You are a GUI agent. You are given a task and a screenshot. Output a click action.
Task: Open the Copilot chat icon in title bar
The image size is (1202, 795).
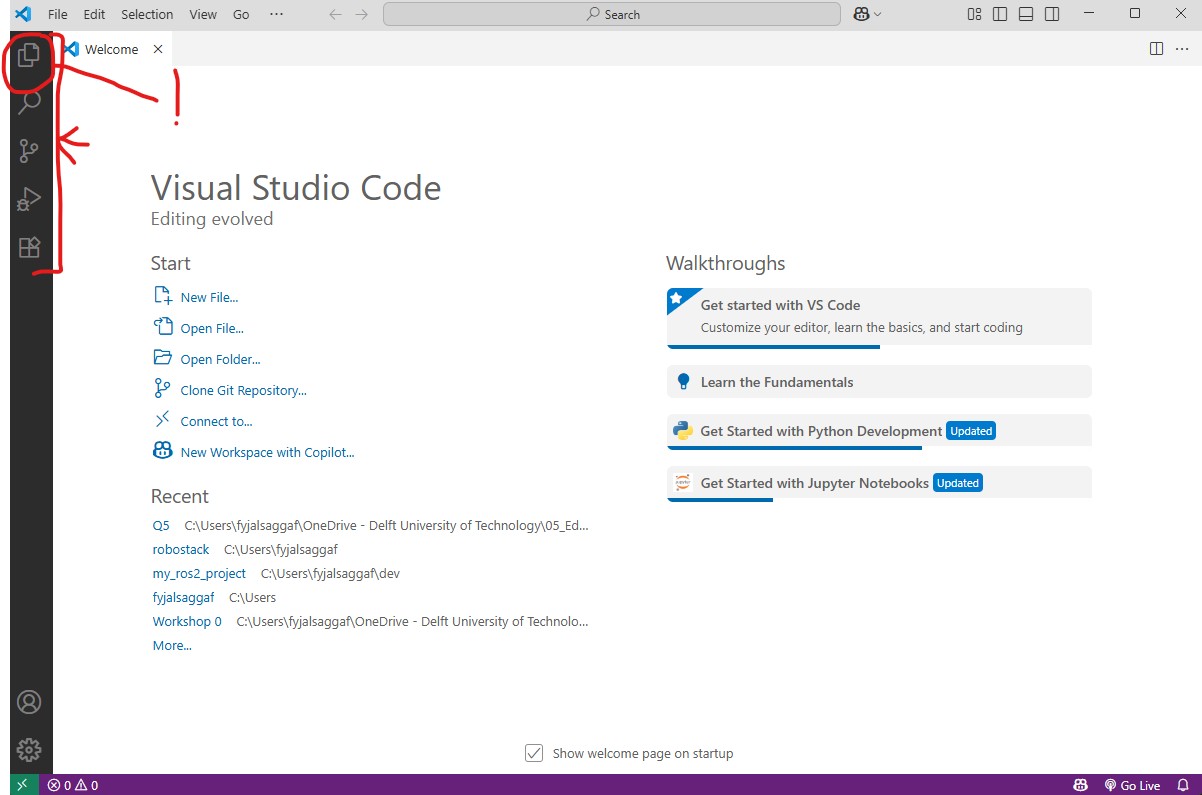point(861,14)
